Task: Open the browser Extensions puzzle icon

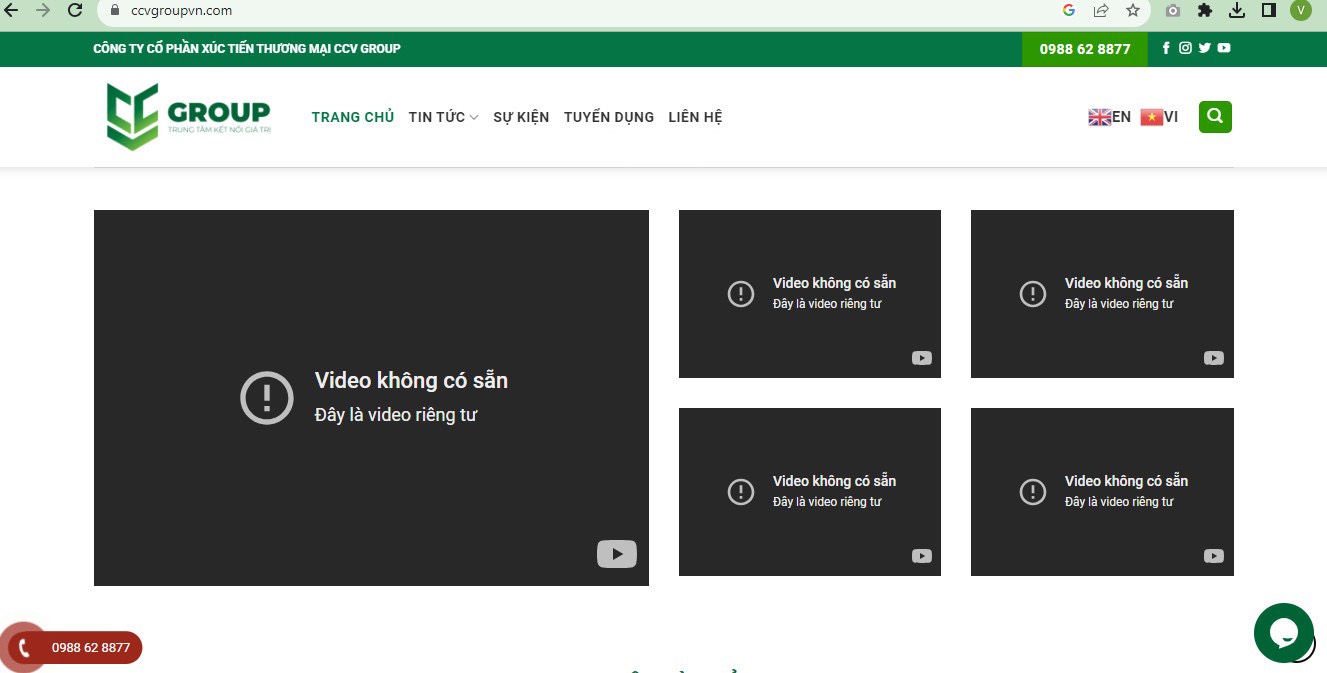Action: coord(1205,11)
